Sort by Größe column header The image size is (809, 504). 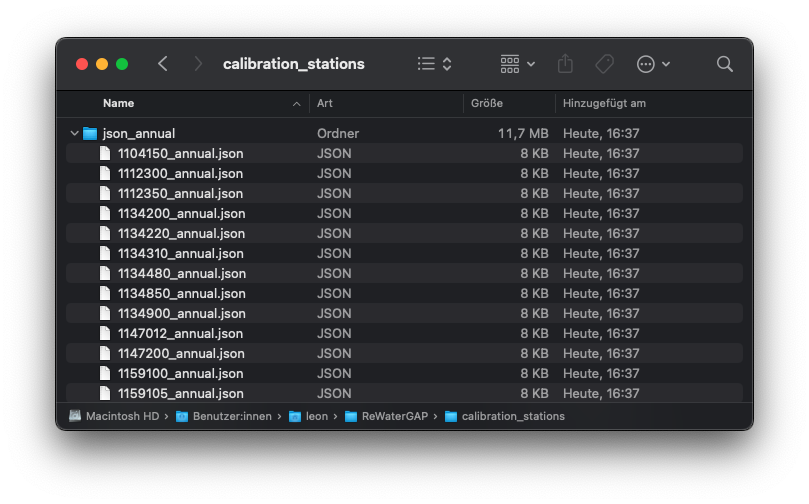tap(487, 103)
